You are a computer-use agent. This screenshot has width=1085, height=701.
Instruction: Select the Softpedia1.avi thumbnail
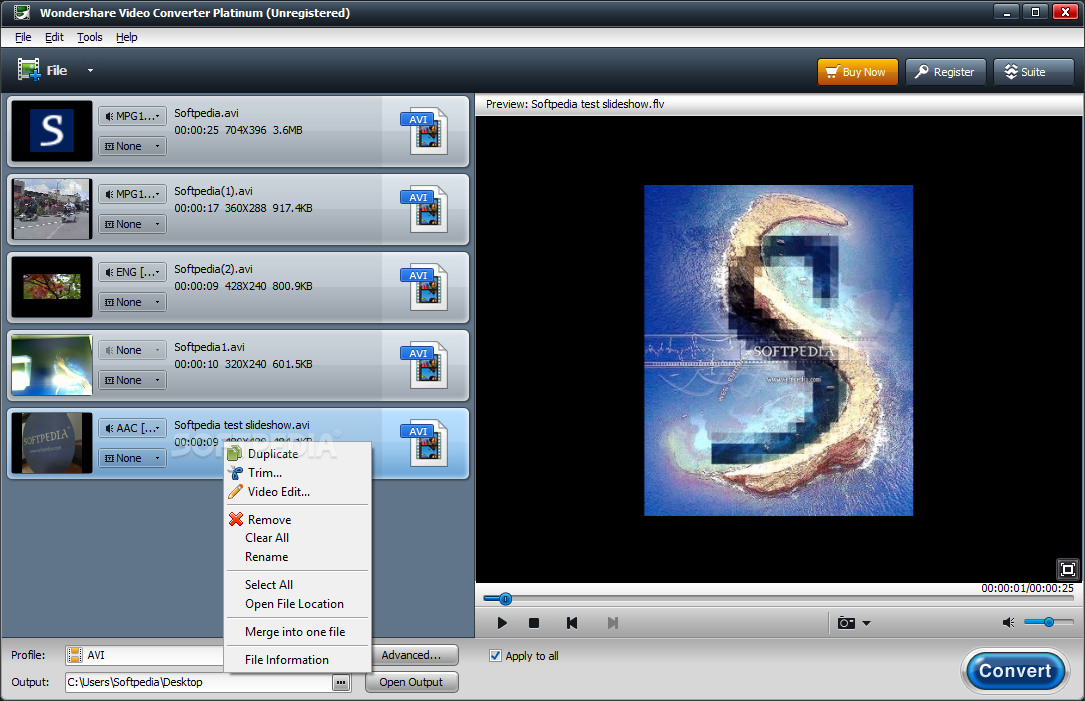(52, 365)
